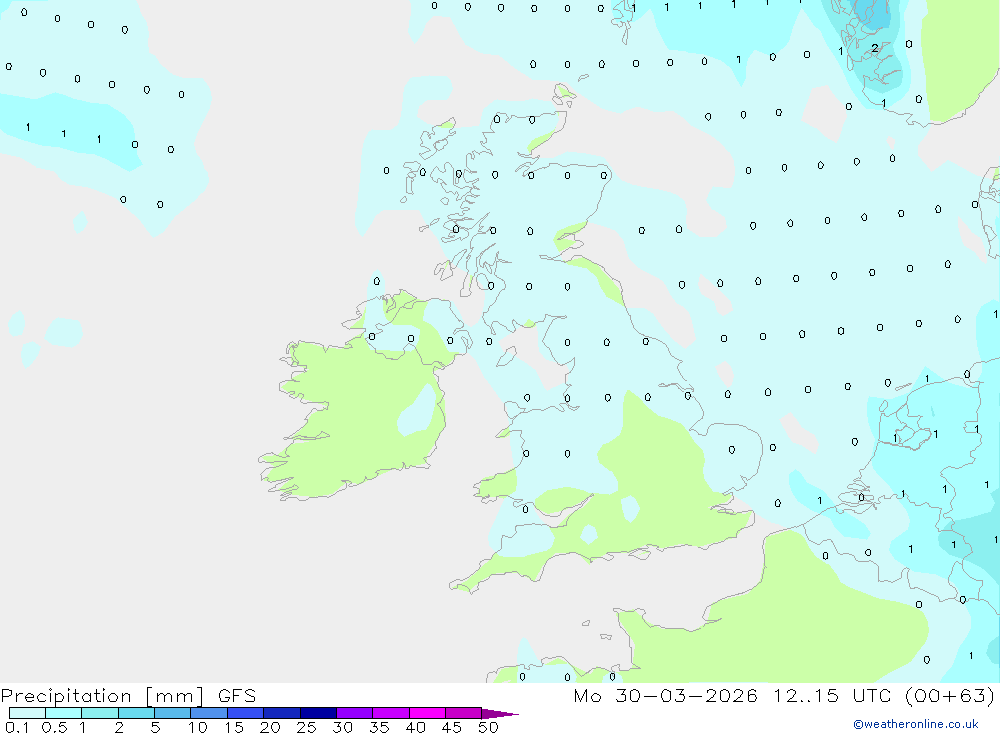This screenshot has height=733, width=1000.
Task: Click the above-50 arrow tip of legend
Action: point(499,713)
